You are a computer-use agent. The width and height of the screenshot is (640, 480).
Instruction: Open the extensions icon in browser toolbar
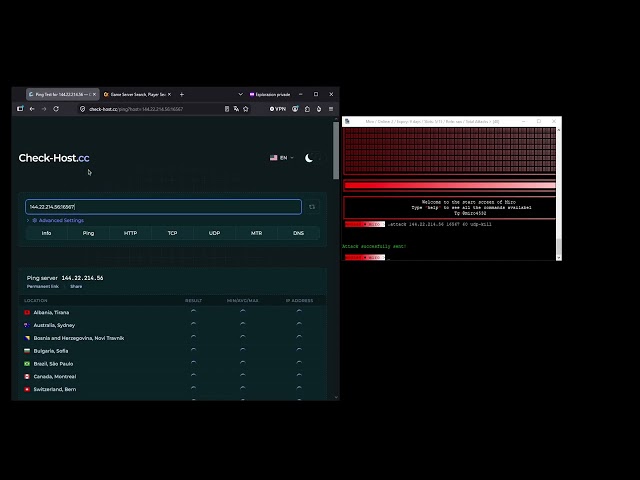307,109
